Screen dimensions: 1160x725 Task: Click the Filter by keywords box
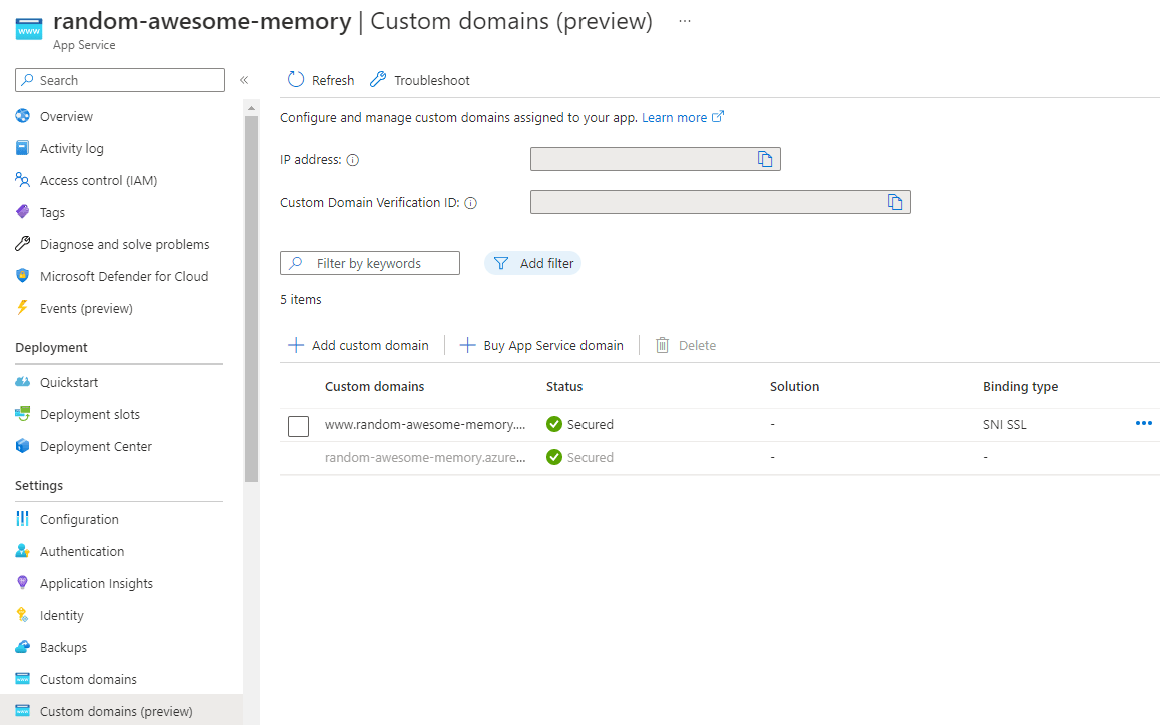[370, 263]
